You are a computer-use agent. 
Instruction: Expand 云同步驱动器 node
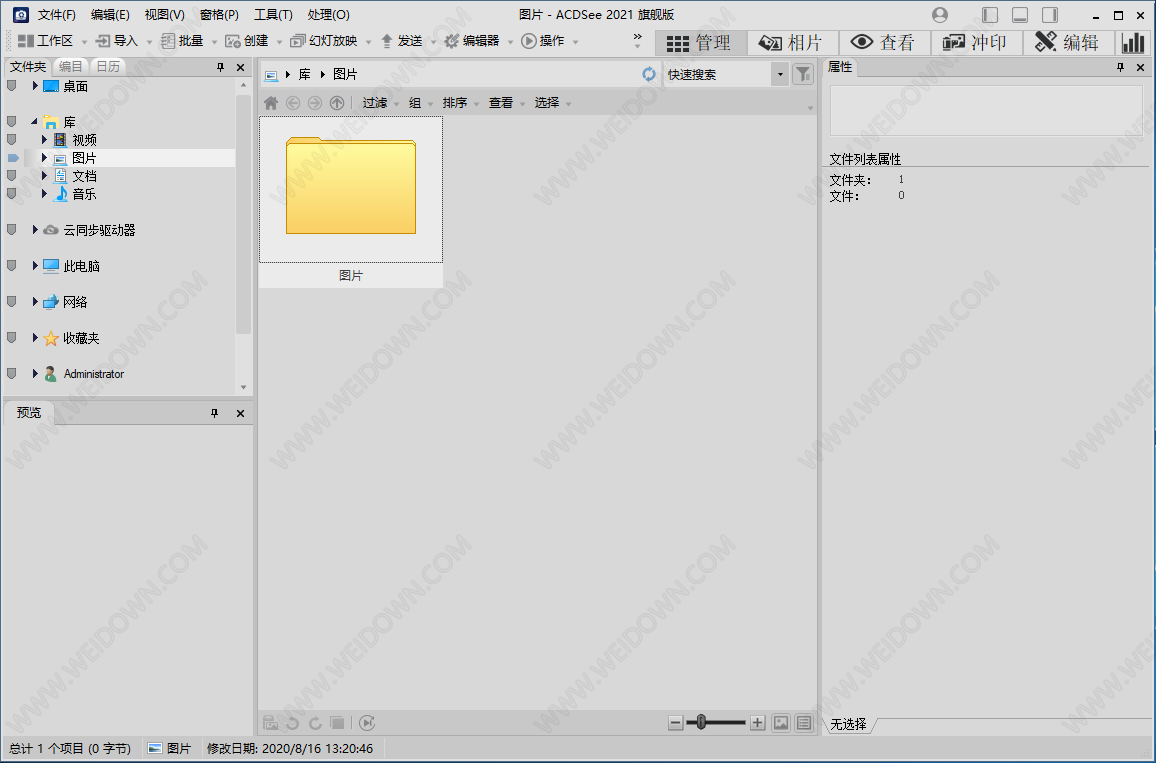click(35, 229)
